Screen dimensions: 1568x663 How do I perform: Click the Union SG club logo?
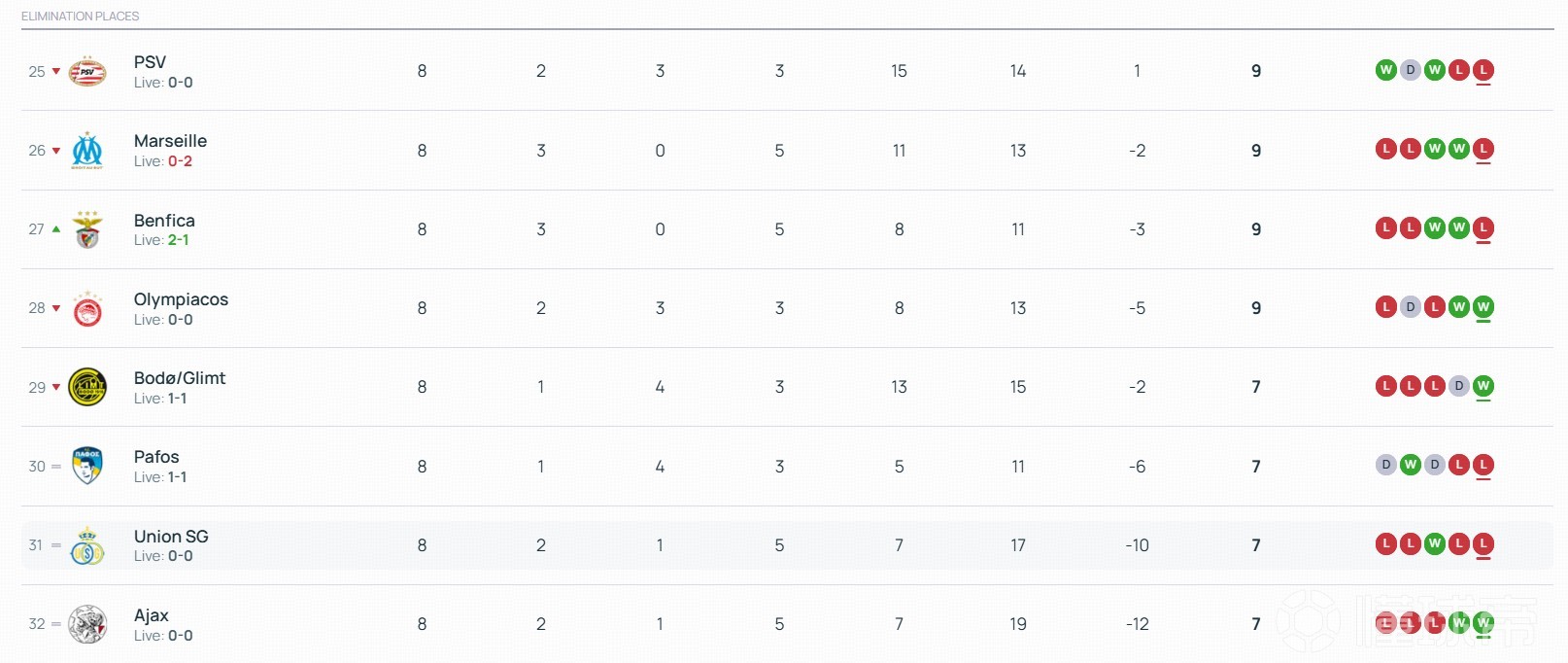tap(87, 545)
